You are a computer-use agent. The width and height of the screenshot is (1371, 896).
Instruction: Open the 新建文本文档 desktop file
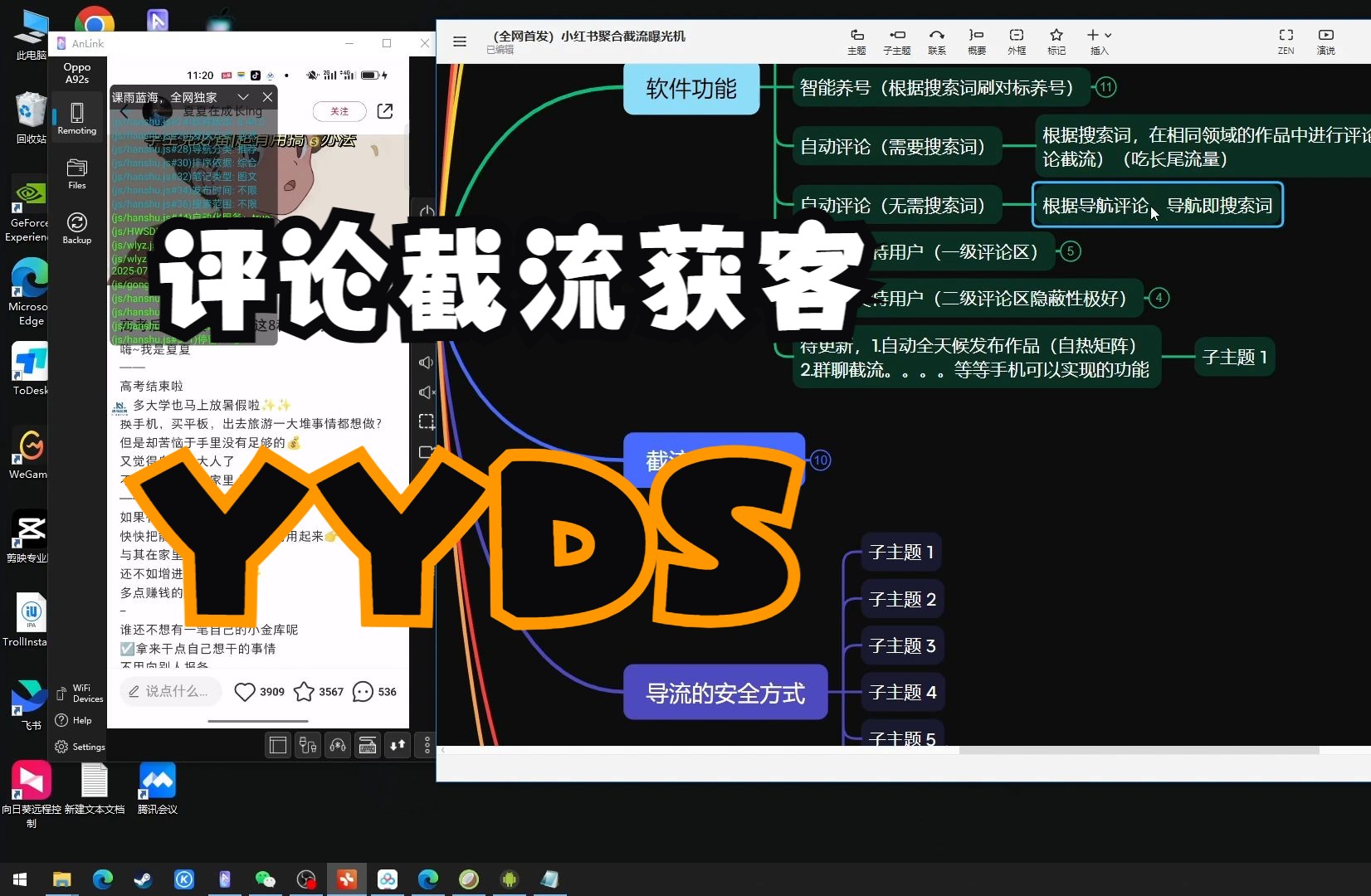pos(95,788)
